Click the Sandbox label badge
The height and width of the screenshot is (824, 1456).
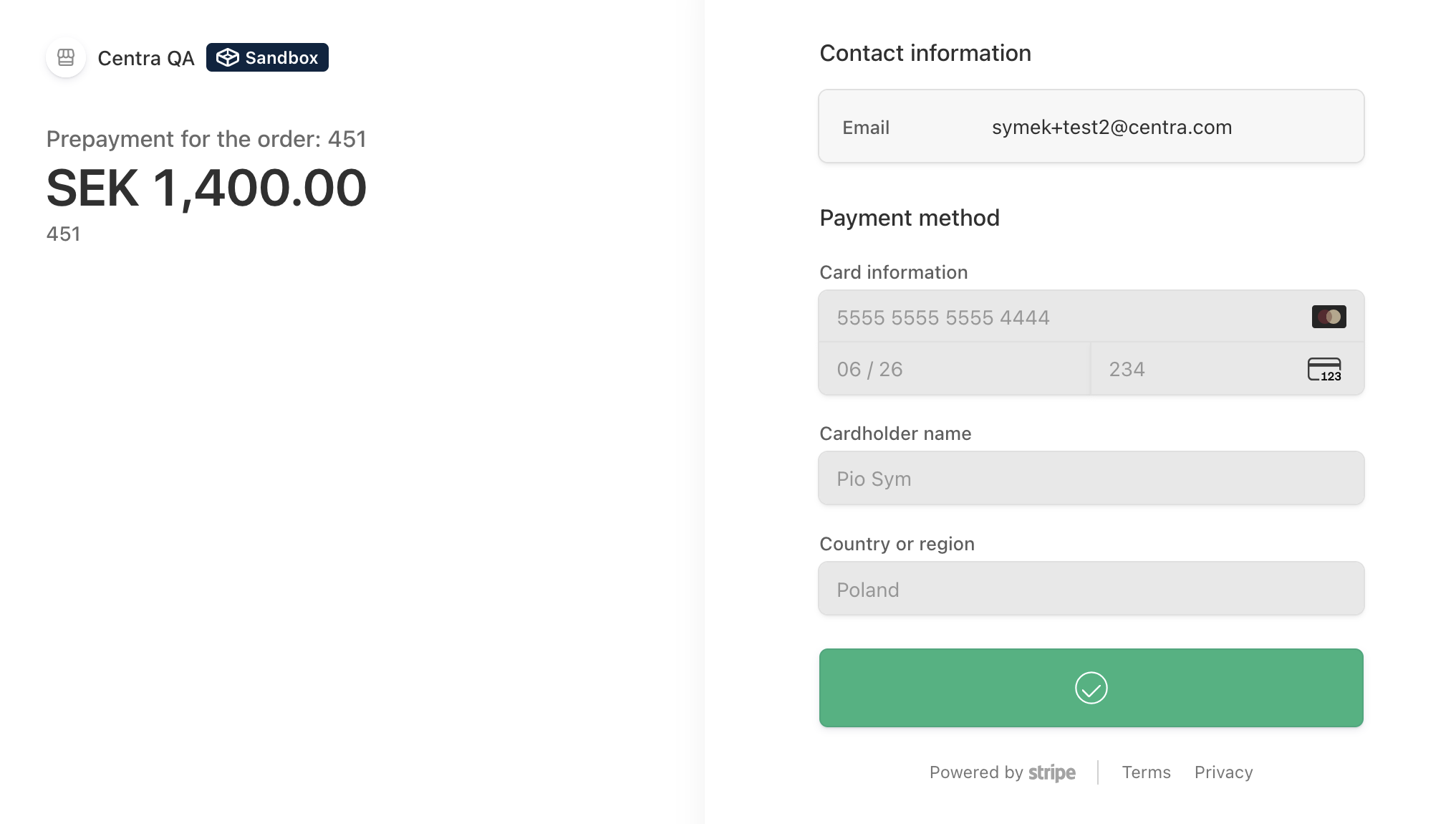pyautogui.click(x=267, y=57)
